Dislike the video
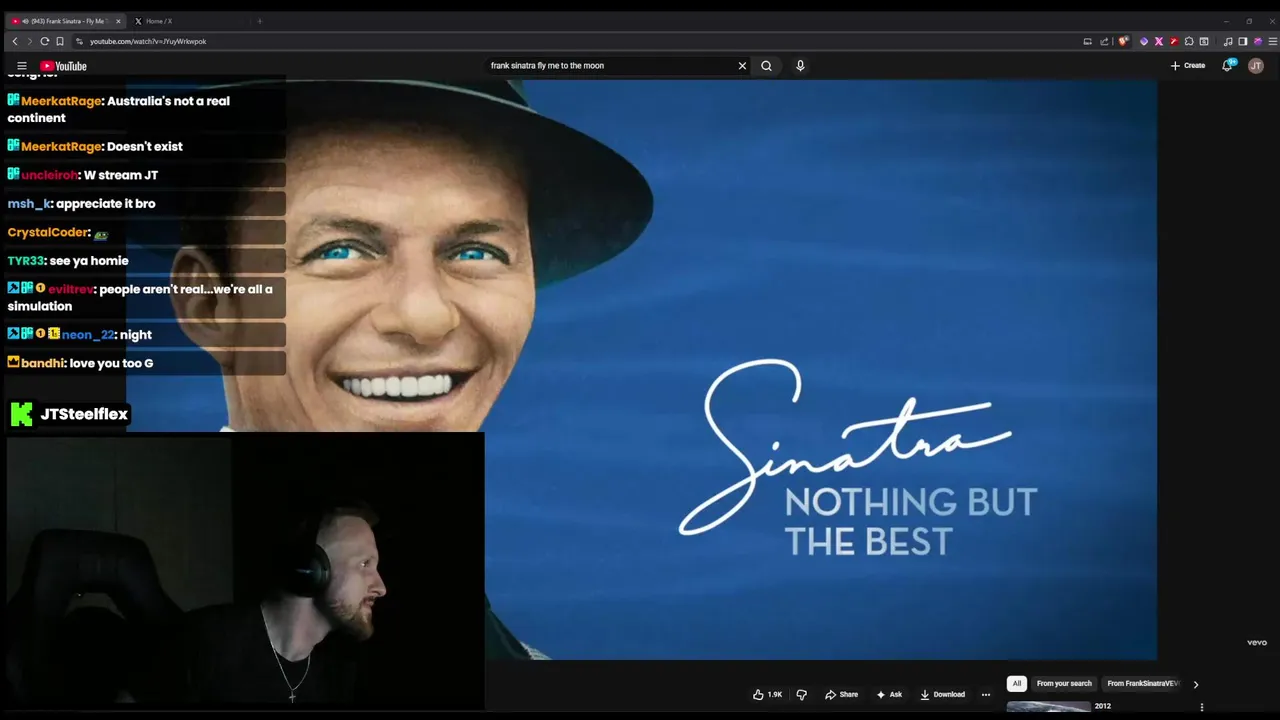The width and height of the screenshot is (1280, 720). (801, 695)
